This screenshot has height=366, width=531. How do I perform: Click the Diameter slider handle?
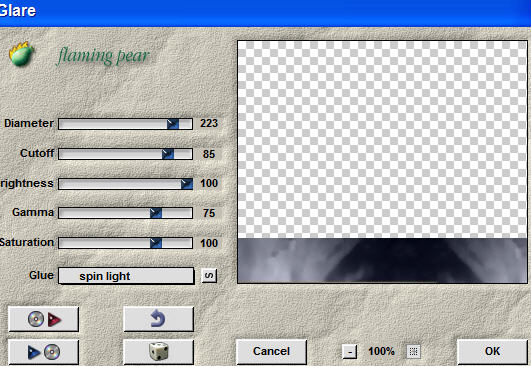173,124
